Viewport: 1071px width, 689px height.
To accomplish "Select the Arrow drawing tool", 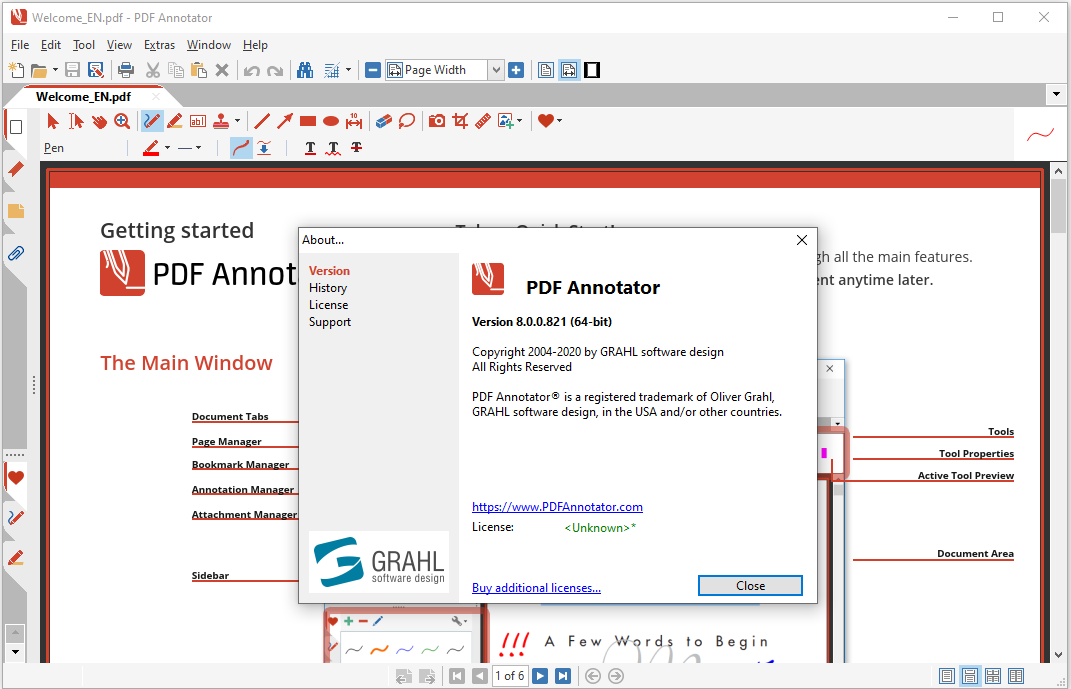I will coord(285,122).
